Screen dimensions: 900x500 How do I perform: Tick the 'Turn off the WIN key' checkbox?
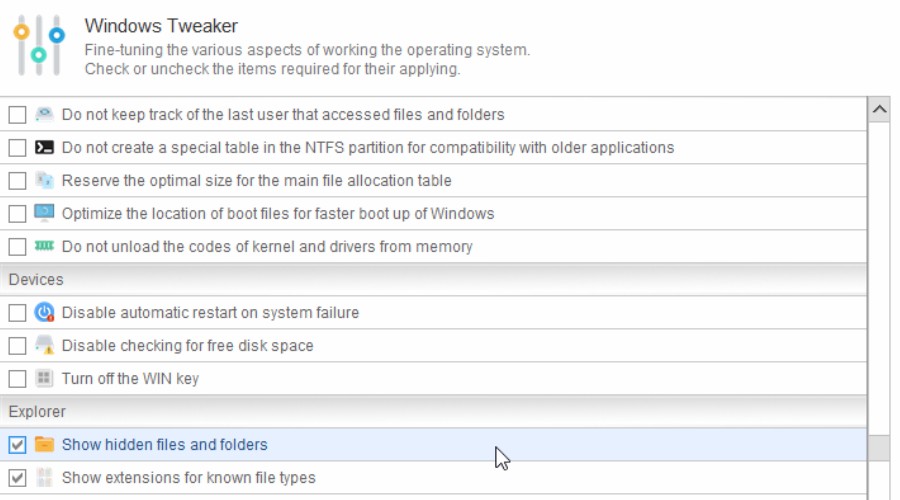point(17,379)
